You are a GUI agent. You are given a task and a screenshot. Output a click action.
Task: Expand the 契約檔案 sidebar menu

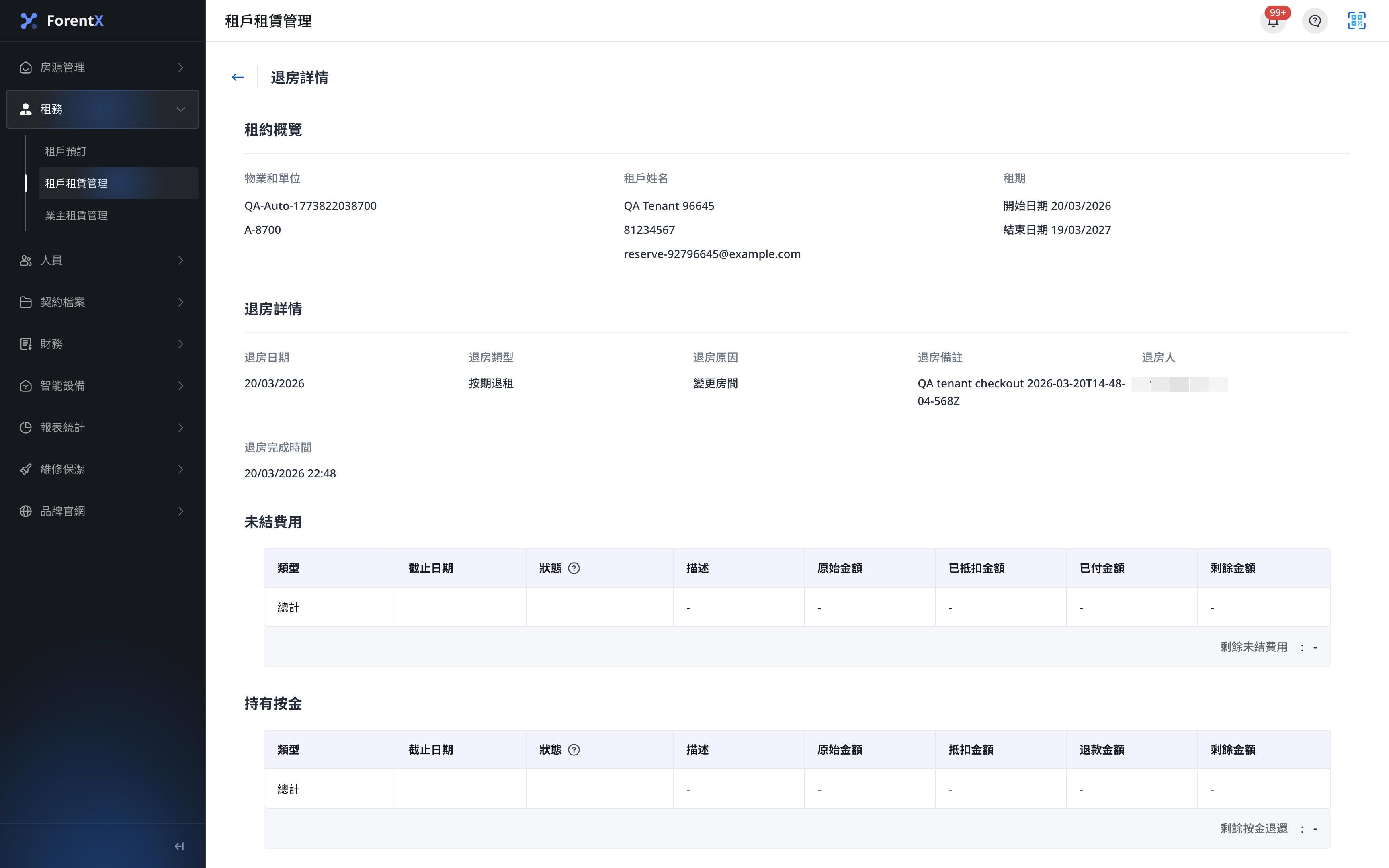(102, 302)
